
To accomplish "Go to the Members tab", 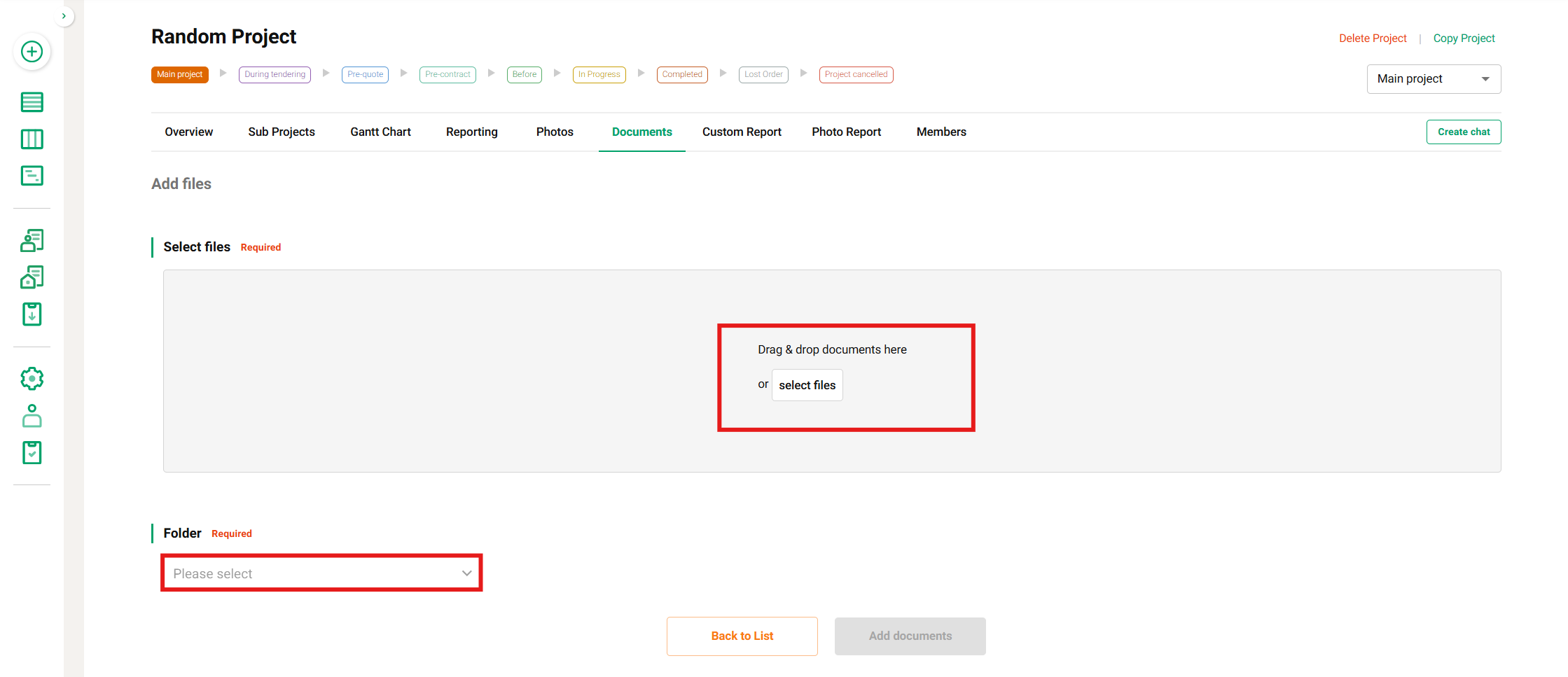I will [941, 132].
